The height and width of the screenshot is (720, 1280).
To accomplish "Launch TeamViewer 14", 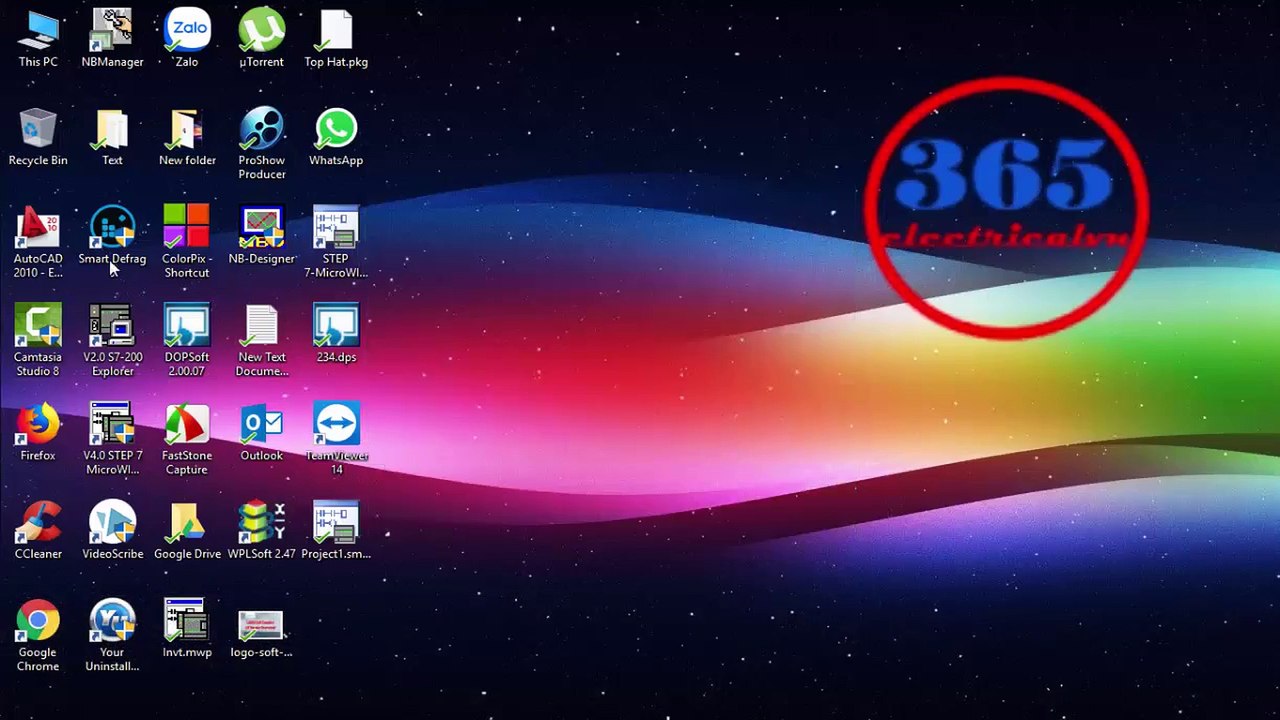I will pyautogui.click(x=336, y=439).
